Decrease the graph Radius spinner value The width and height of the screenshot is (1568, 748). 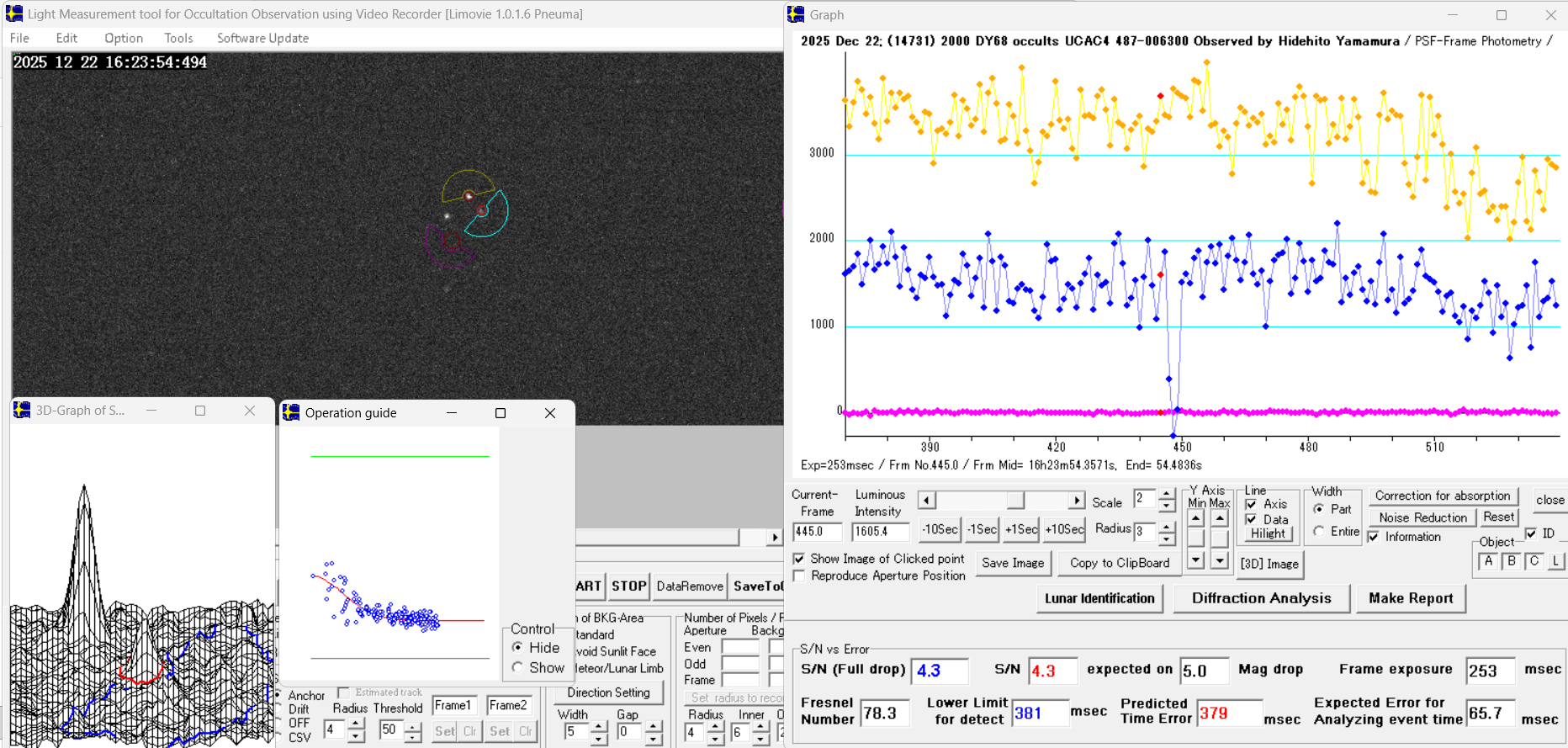(x=1166, y=538)
